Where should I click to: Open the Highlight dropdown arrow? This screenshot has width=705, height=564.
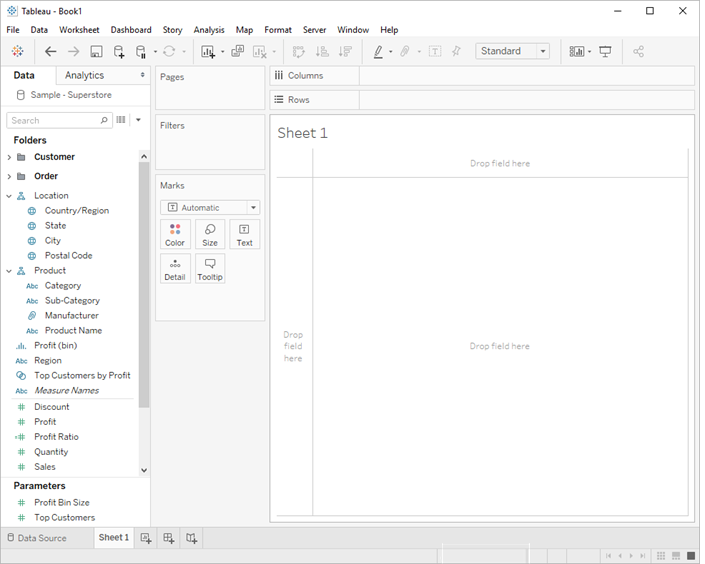391,52
